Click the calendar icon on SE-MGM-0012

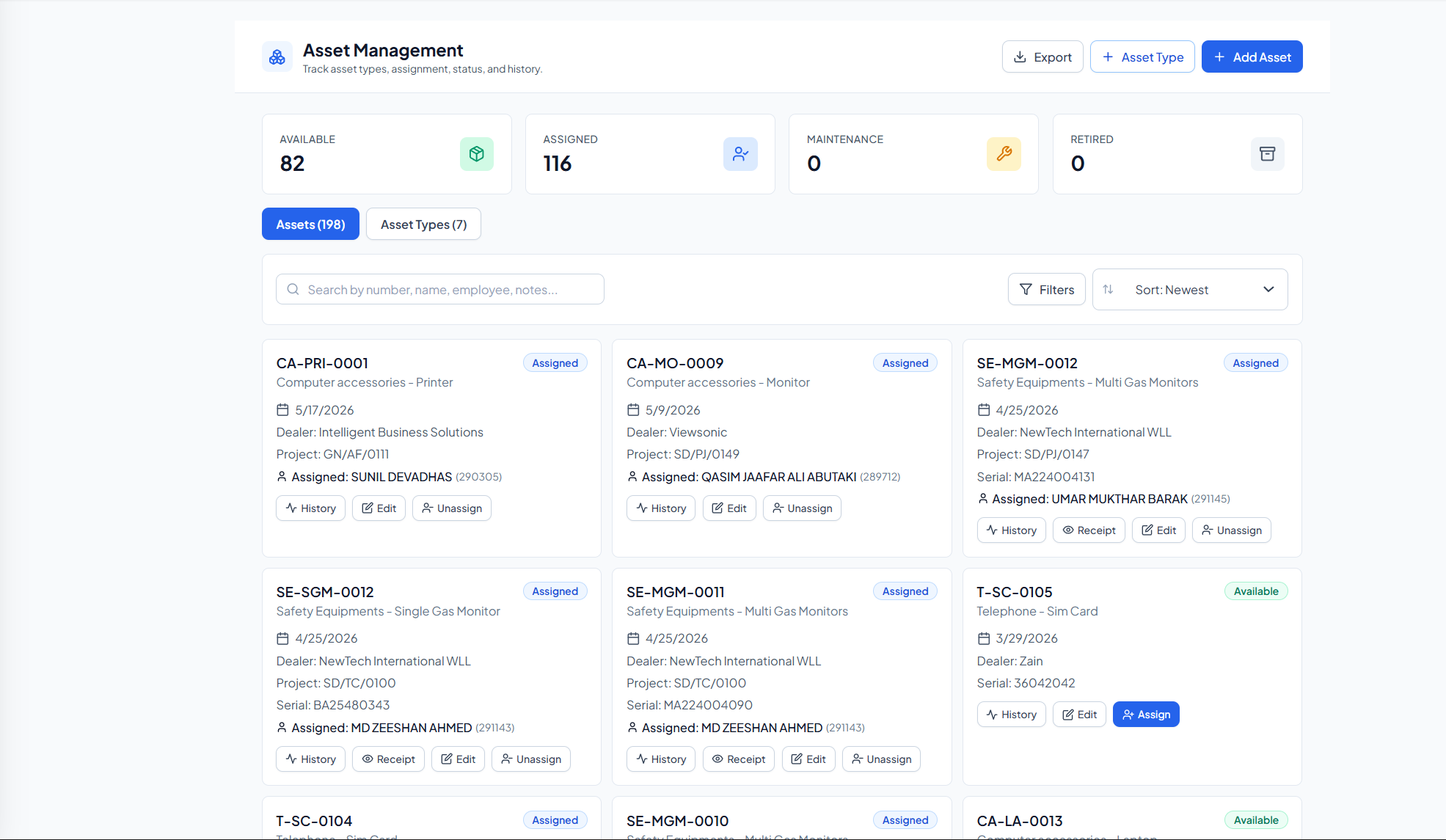coord(984,409)
